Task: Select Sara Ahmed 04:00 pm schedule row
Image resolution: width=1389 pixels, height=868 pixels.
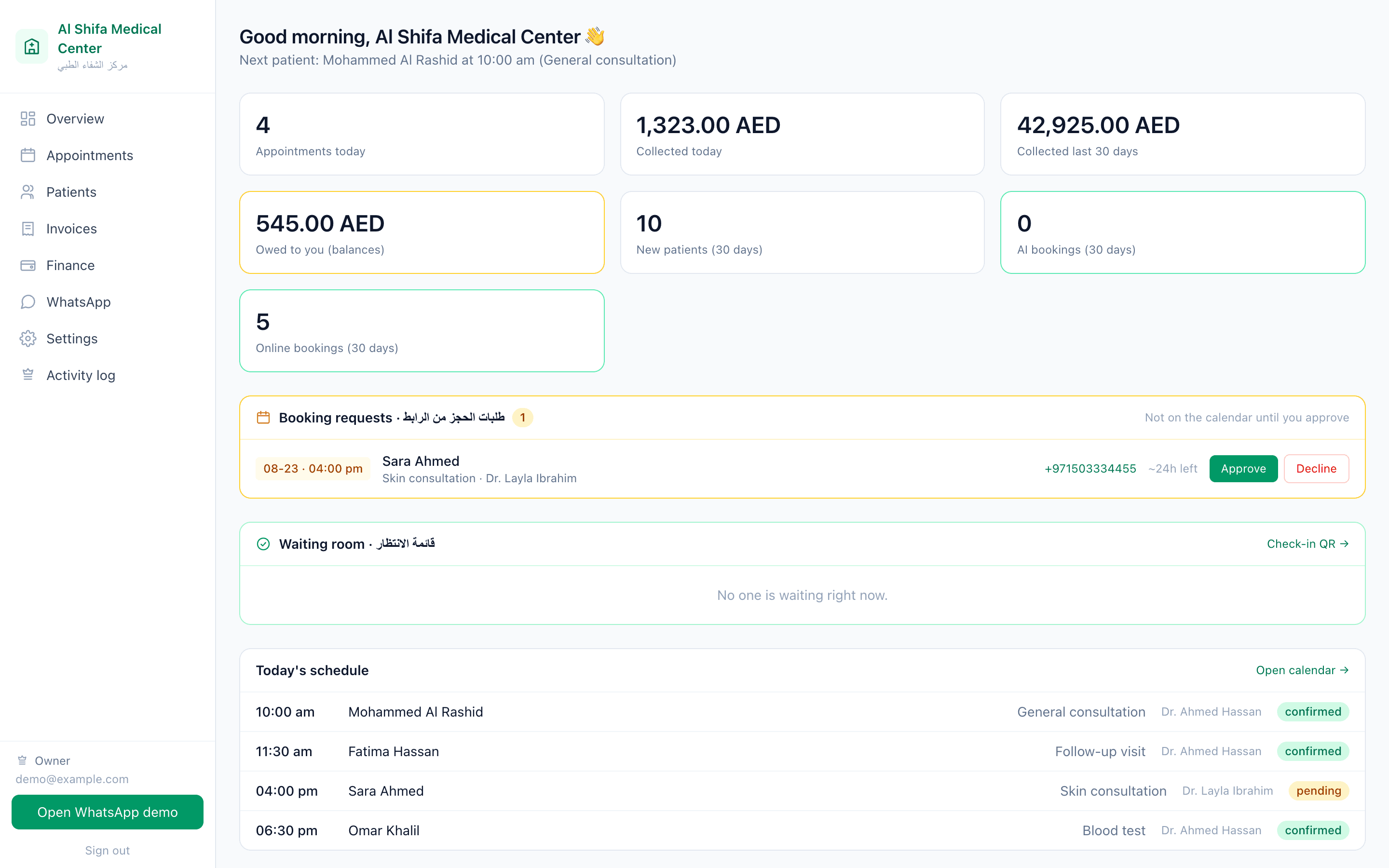Action: click(x=803, y=791)
